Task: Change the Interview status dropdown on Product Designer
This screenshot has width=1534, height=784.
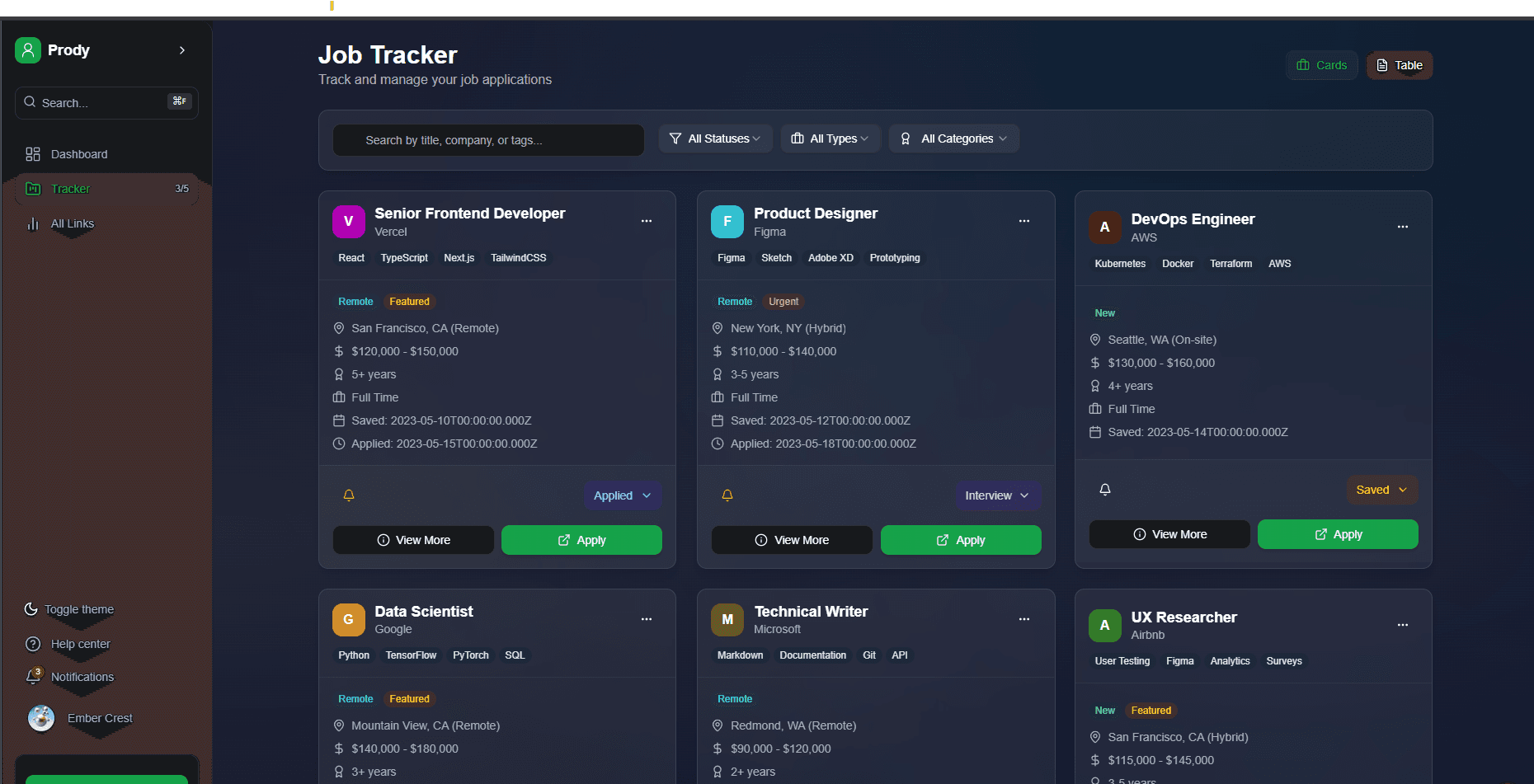Action: pos(997,495)
